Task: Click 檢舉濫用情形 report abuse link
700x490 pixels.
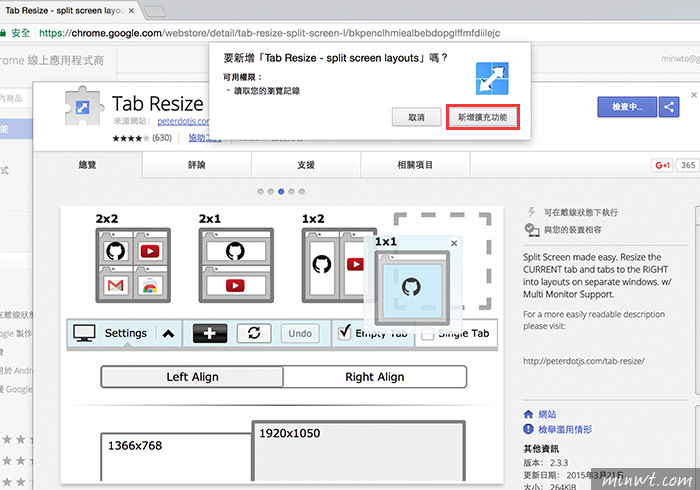Action: tap(565, 429)
